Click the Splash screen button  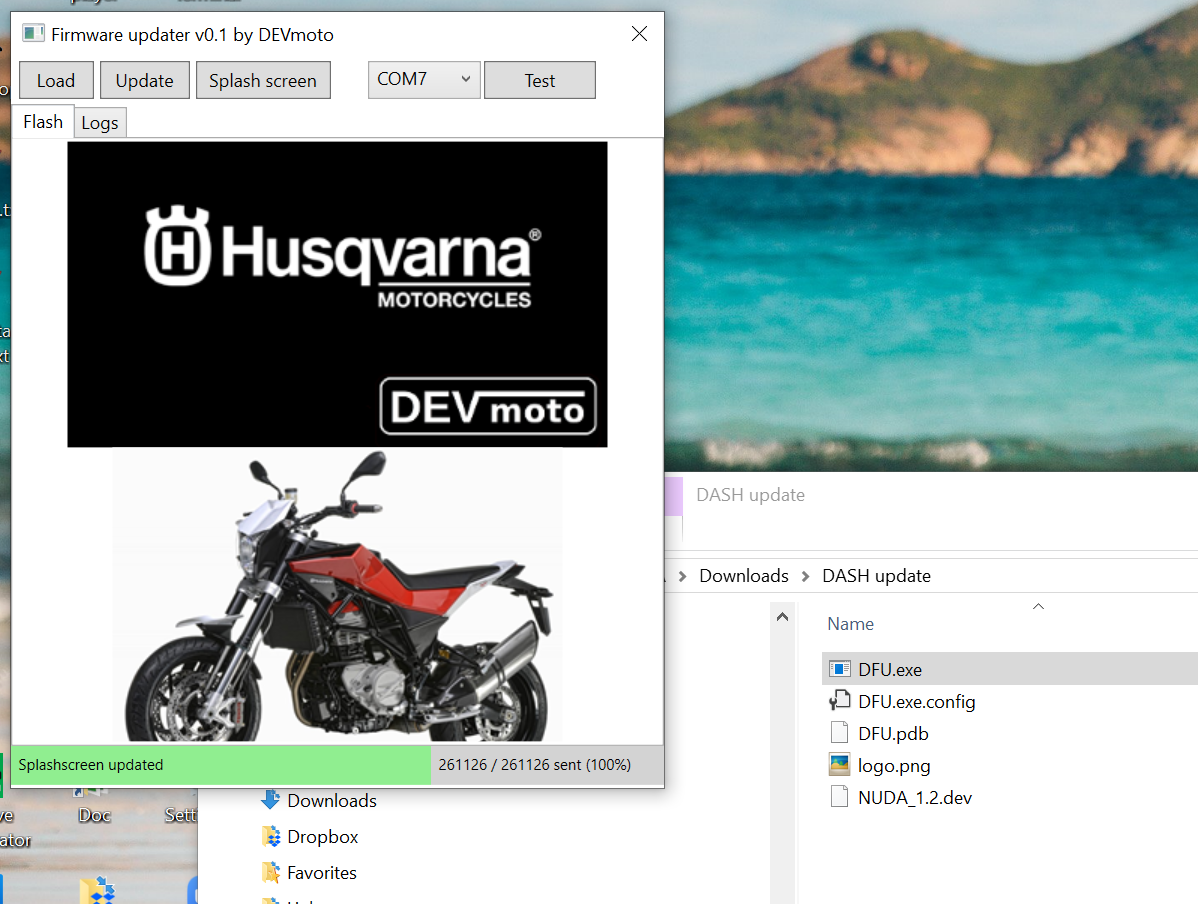pos(263,81)
